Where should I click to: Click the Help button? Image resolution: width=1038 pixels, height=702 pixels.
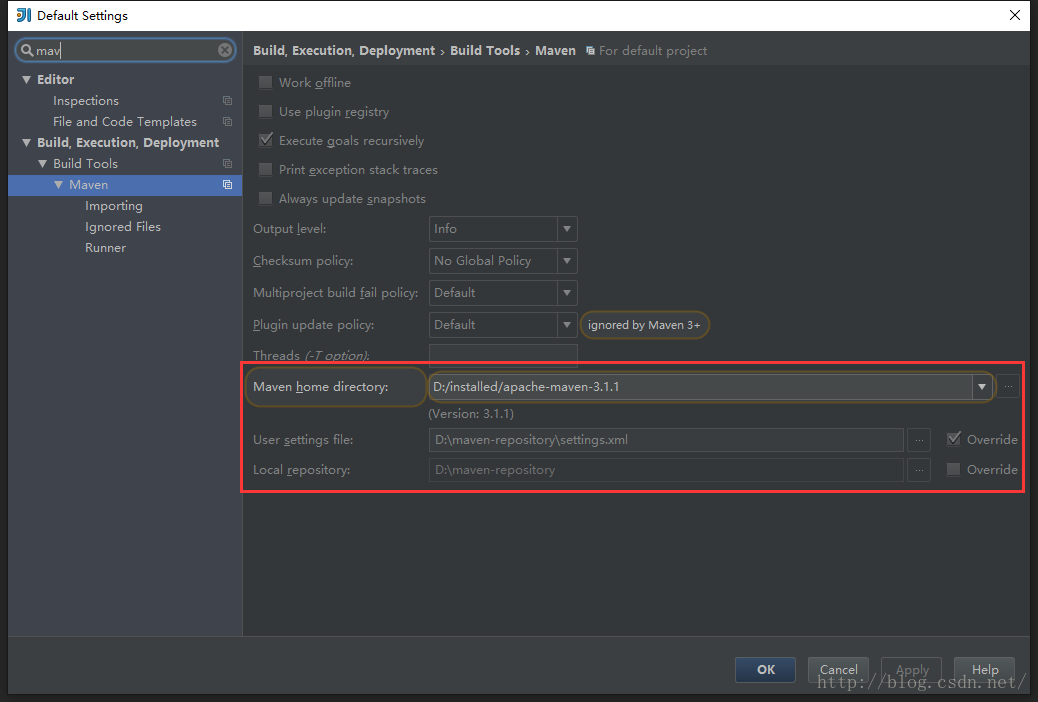(x=984, y=670)
